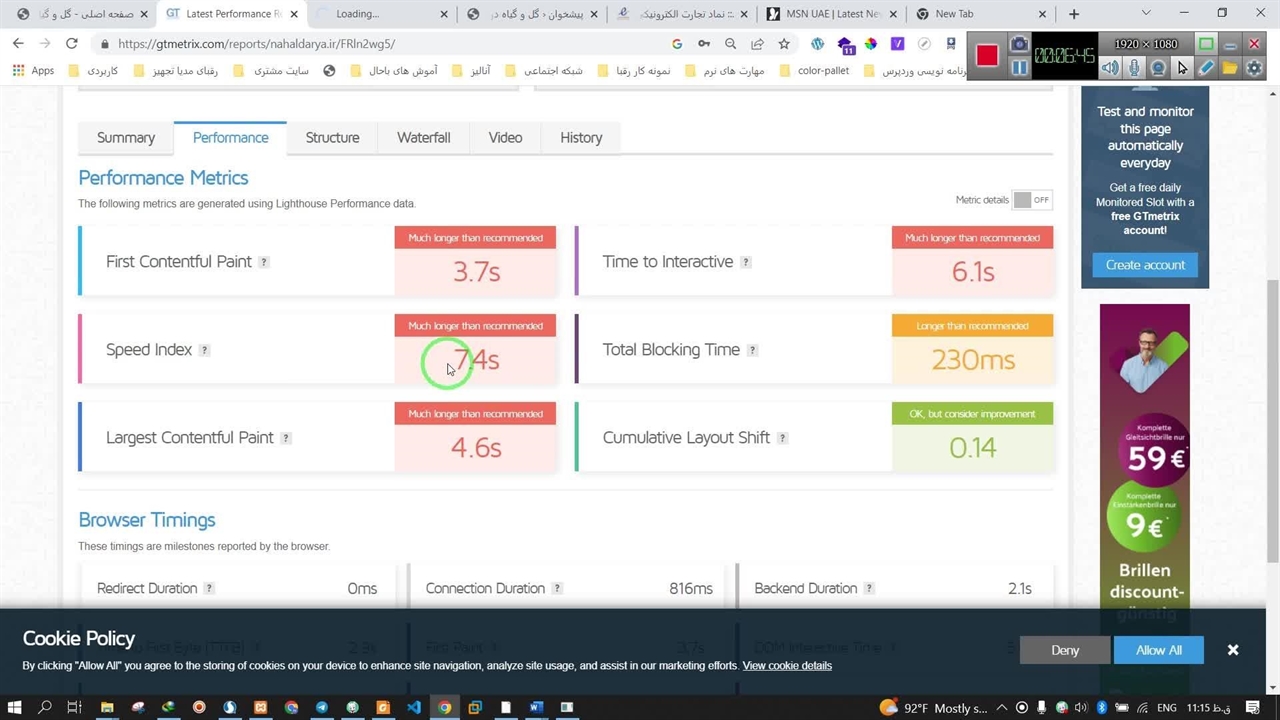Toggle the Metric details switch
This screenshot has width=1280, height=720.
(1031, 200)
